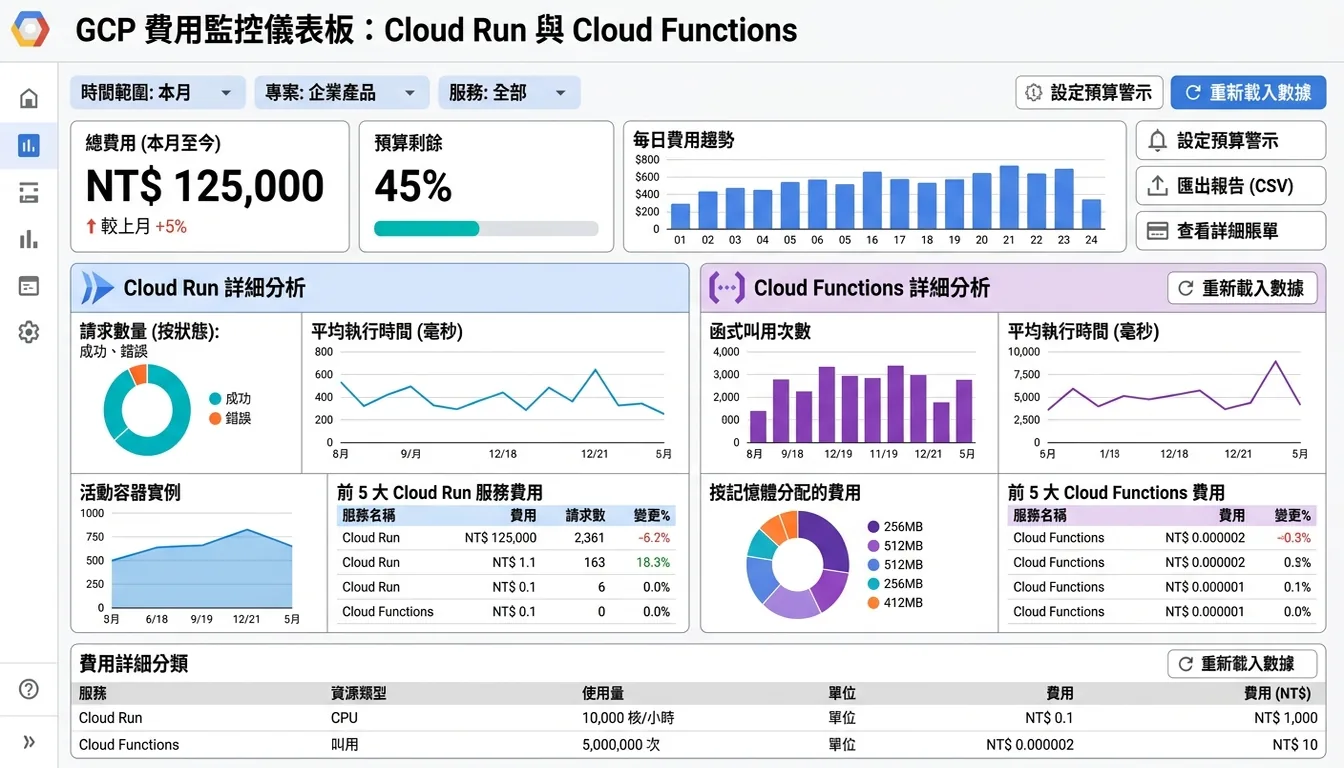Click the 費用 (NT$) column header
Viewport: 1344px width, 768px height.
click(x=1277, y=693)
